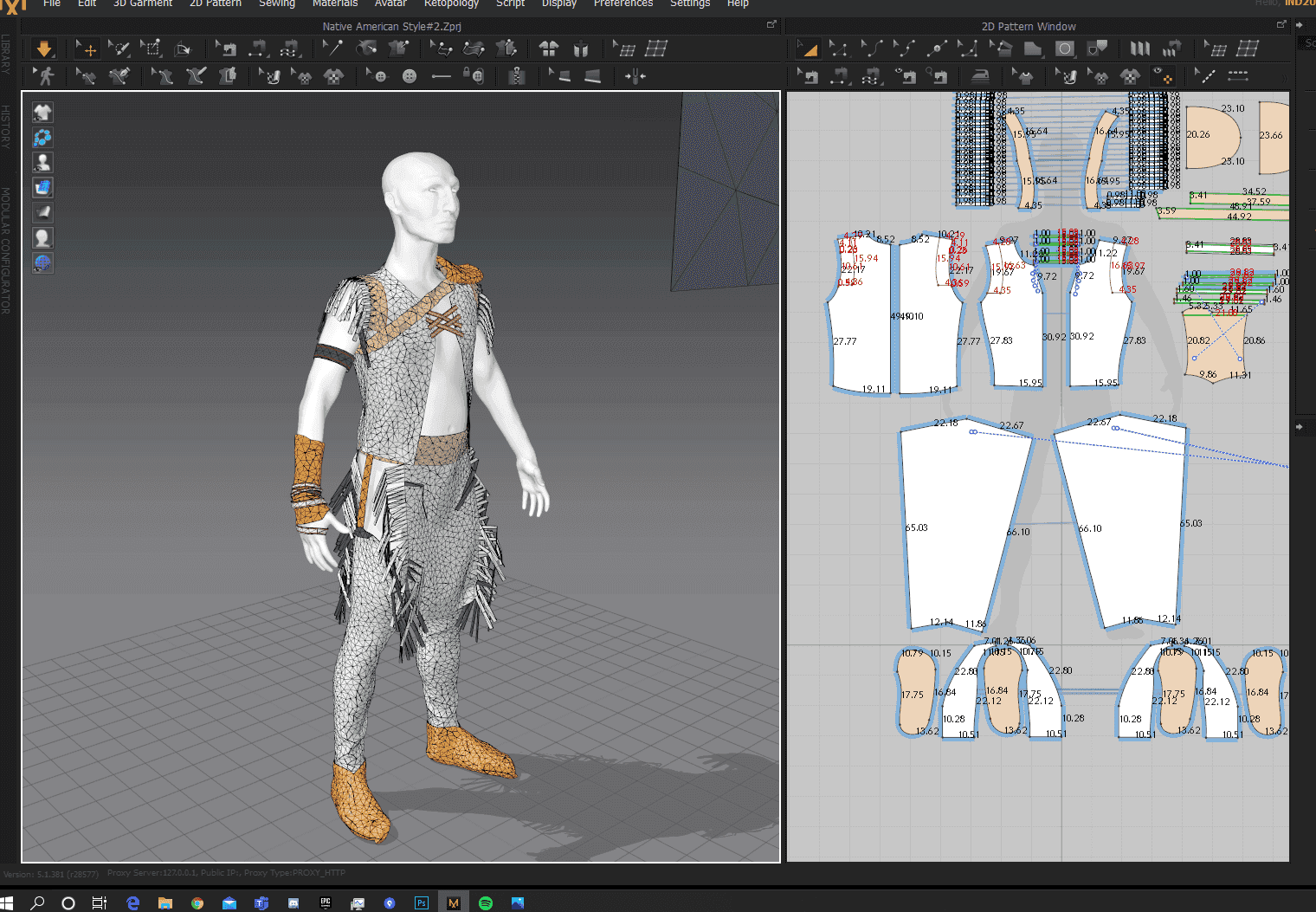Toggle mesh wireframe garment render style
Viewport: 1316px width, 912px height.
click(42, 187)
